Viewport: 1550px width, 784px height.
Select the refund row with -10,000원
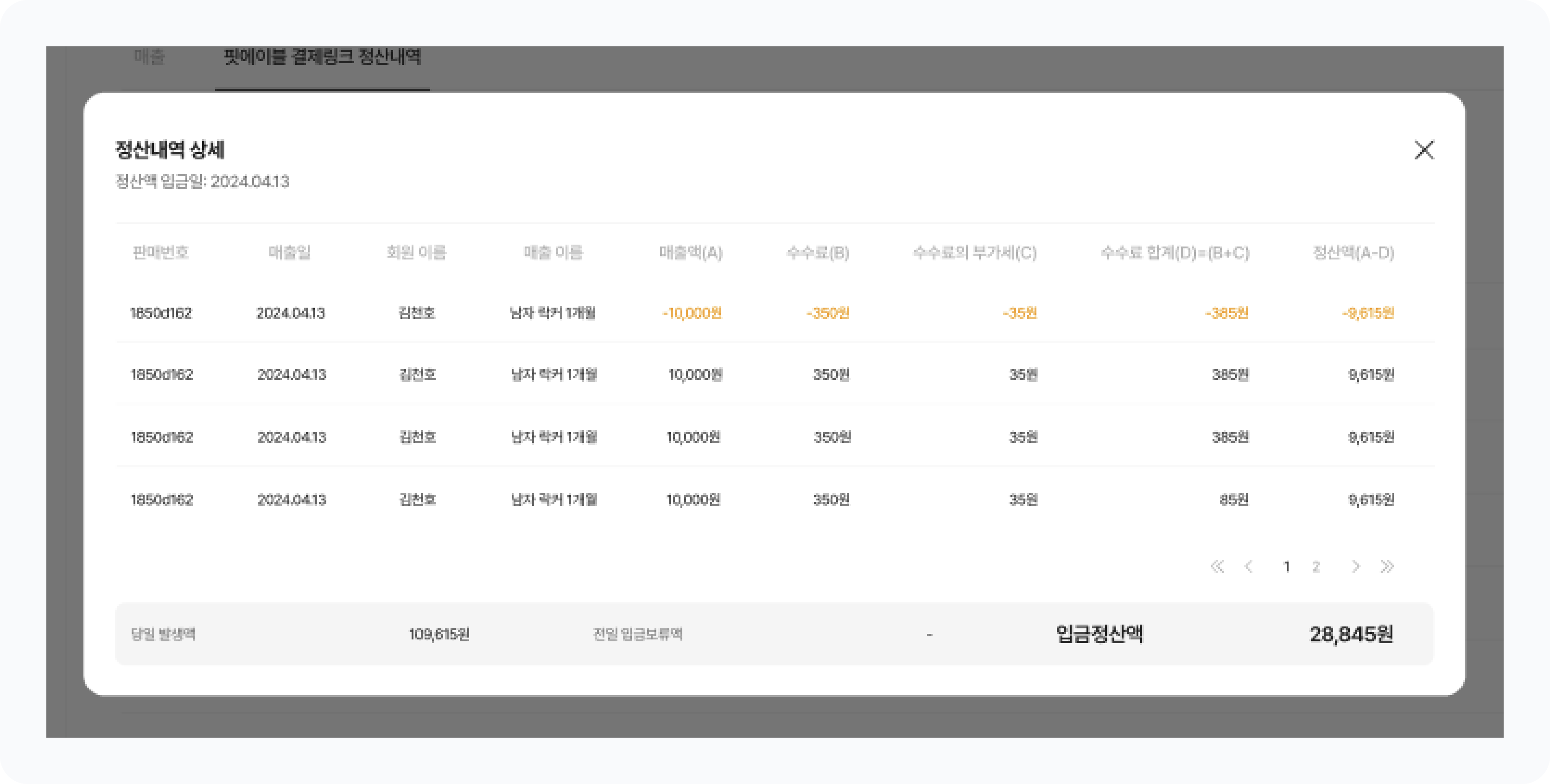[x=692, y=313]
